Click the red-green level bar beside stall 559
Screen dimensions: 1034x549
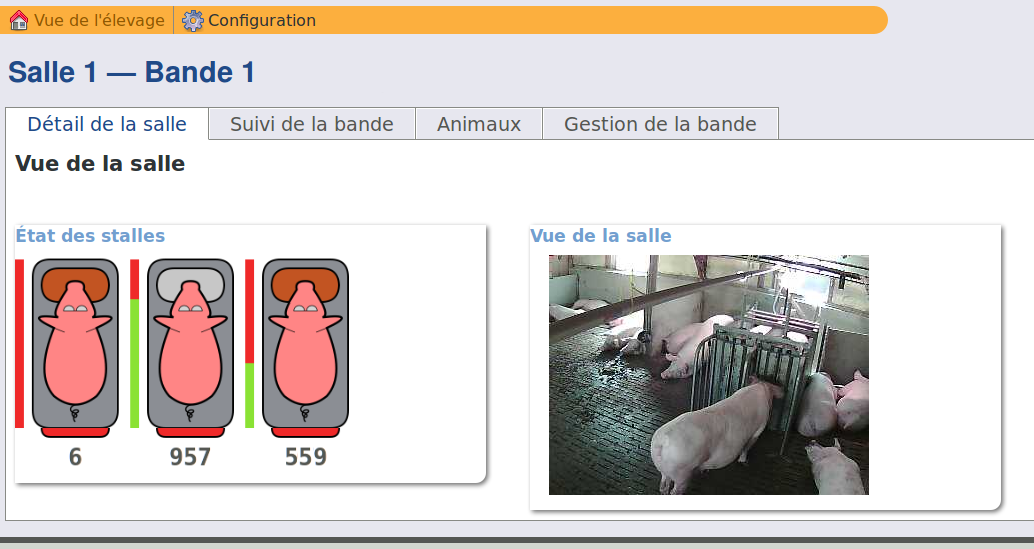pos(249,343)
